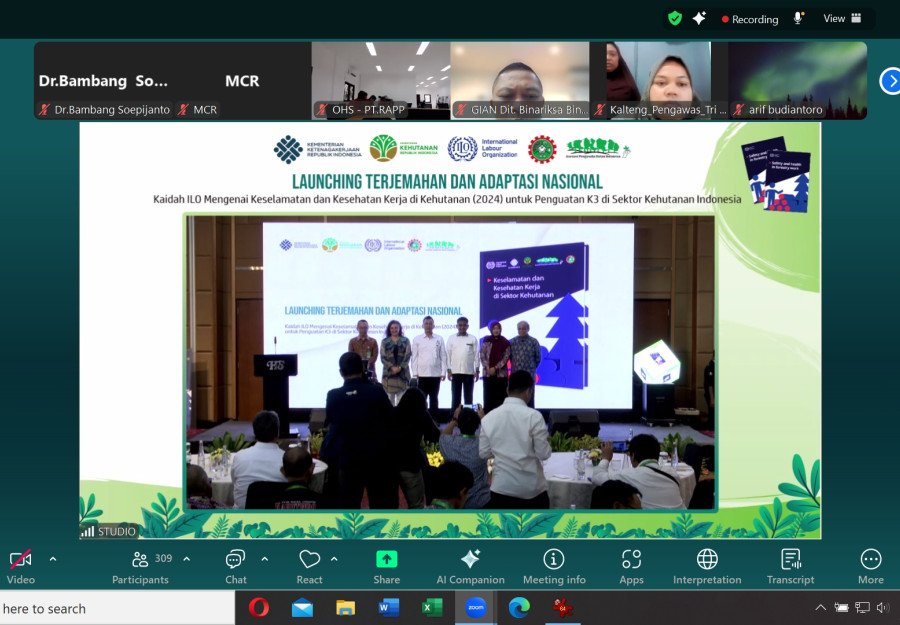The width and height of the screenshot is (900, 625).
Task: Open Interpretation language options
Action: (x=707, y=566)
